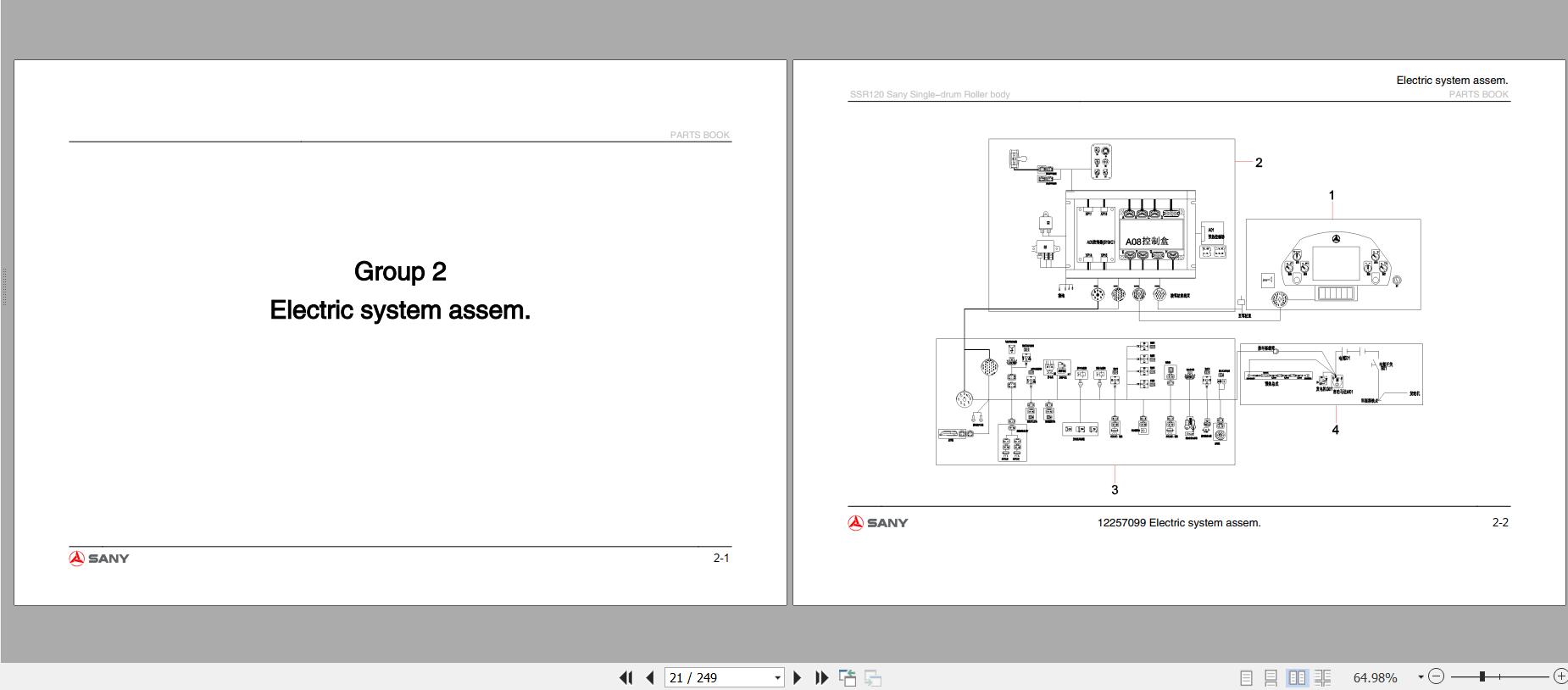Image resolution: width=1568 pixels, height=690 pixels.
Task: Open the page number dropdown arrow
Action: click(x=777, y=678)
